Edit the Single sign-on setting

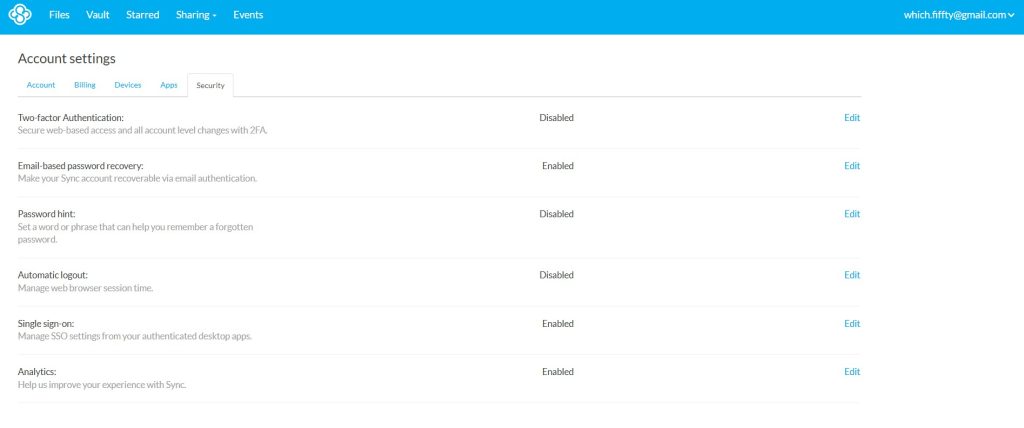(852, 323)
